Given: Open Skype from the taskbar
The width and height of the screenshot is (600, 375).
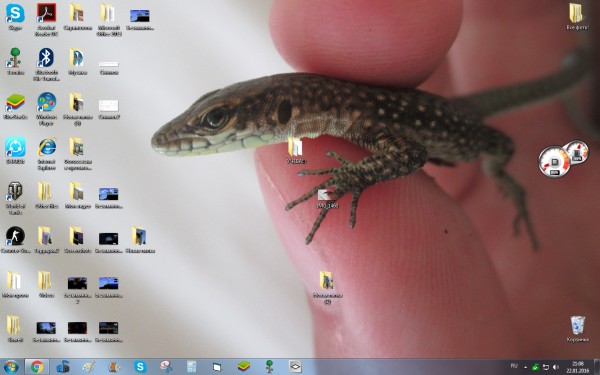Looking at the screenshot, I should [140, 367].
